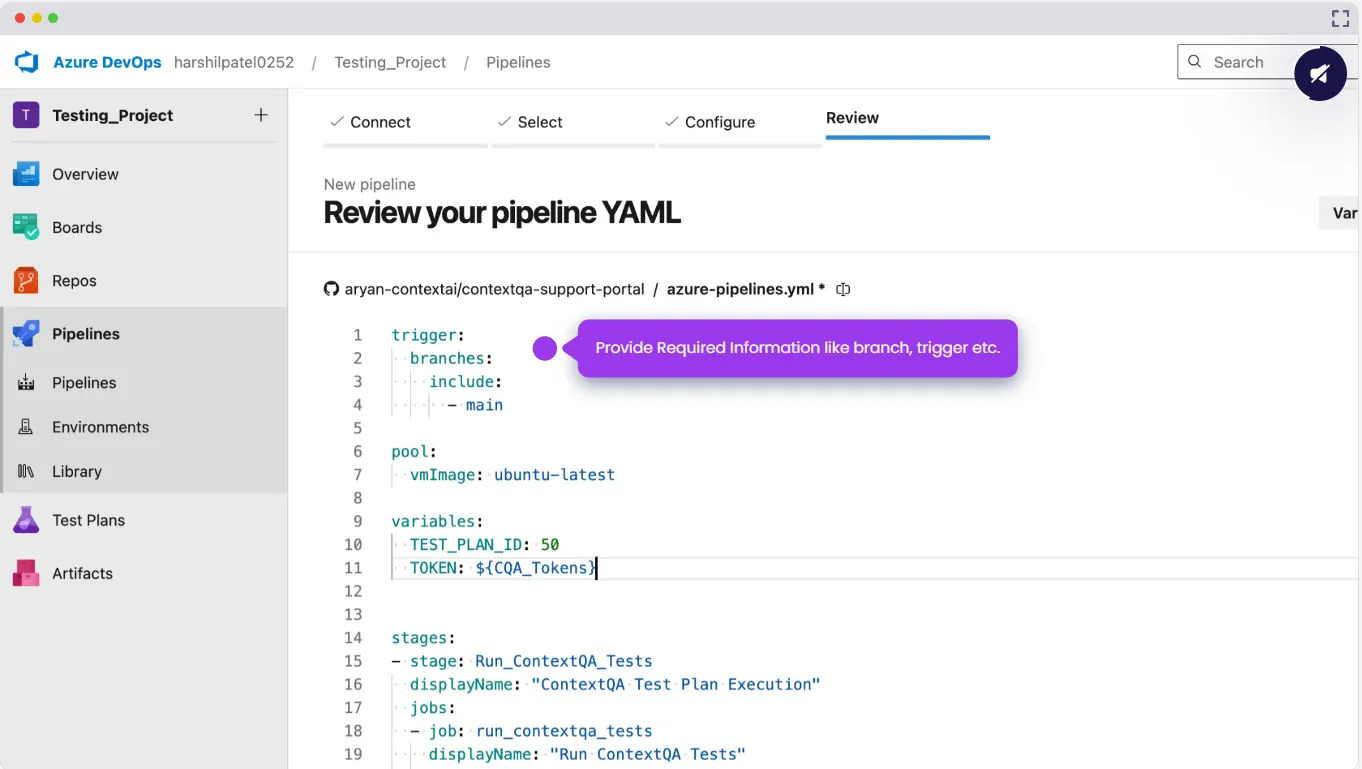Open Test Plans from the sidebar
This screenshot has width=1362, height=769.
pyautogui.click(x=88, y=520)
